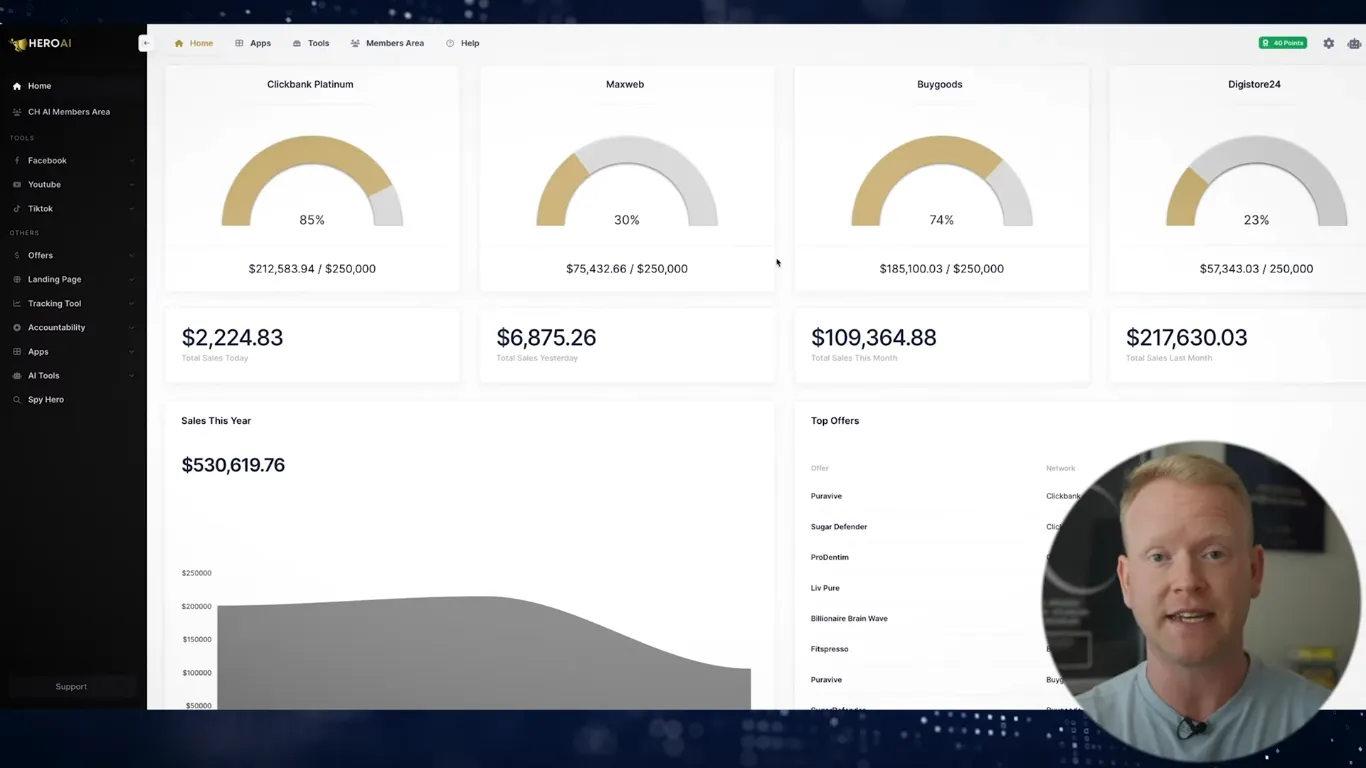The image size is (1366, 768).
Task: Click the $217,630.03 Total Sales Last Month value
Action: 1186,338
